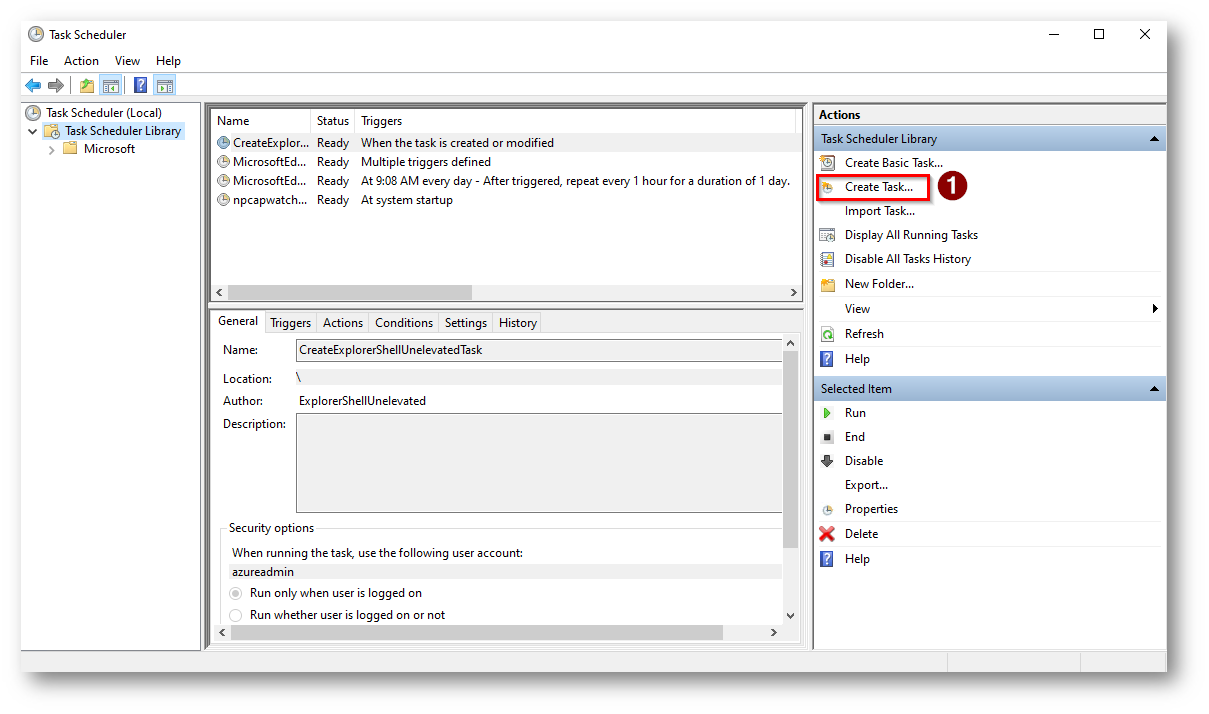Select 'Run only when user is logged on'
Image resolution: width=1209 pixels, height=714 pixels.
click(x=236, y=593)
